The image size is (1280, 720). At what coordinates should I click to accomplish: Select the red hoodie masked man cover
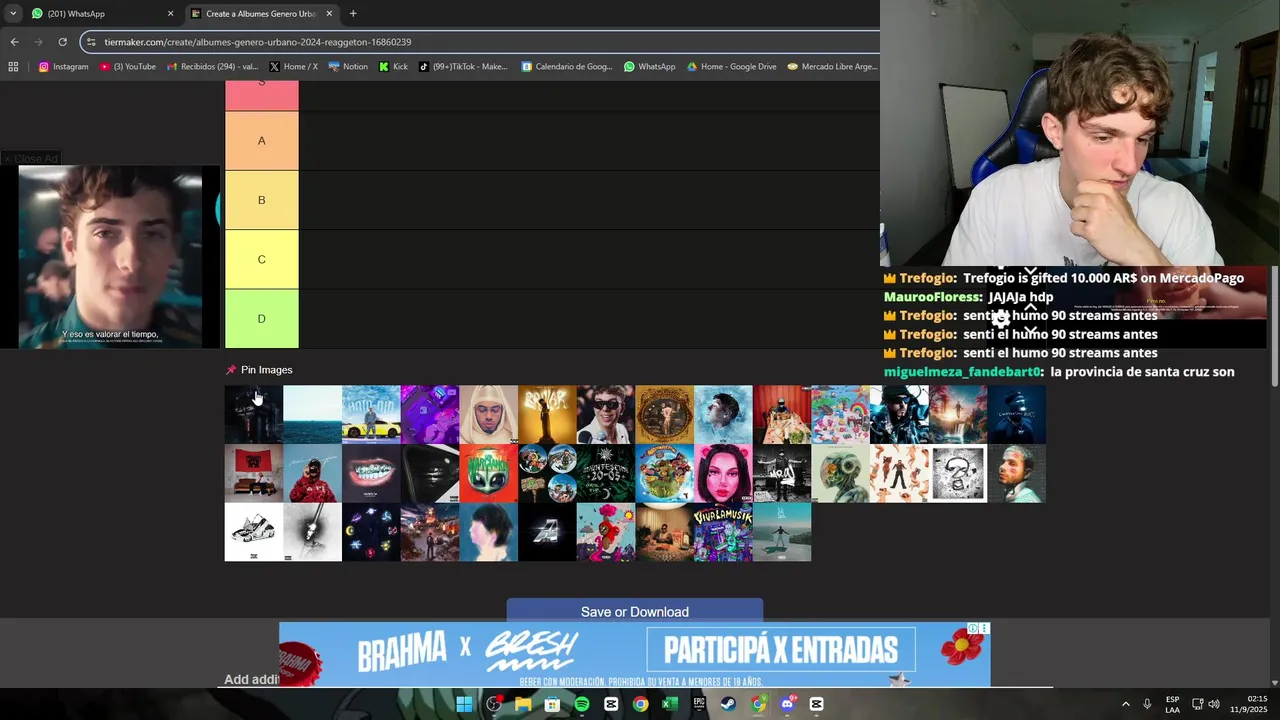[312, 473]
